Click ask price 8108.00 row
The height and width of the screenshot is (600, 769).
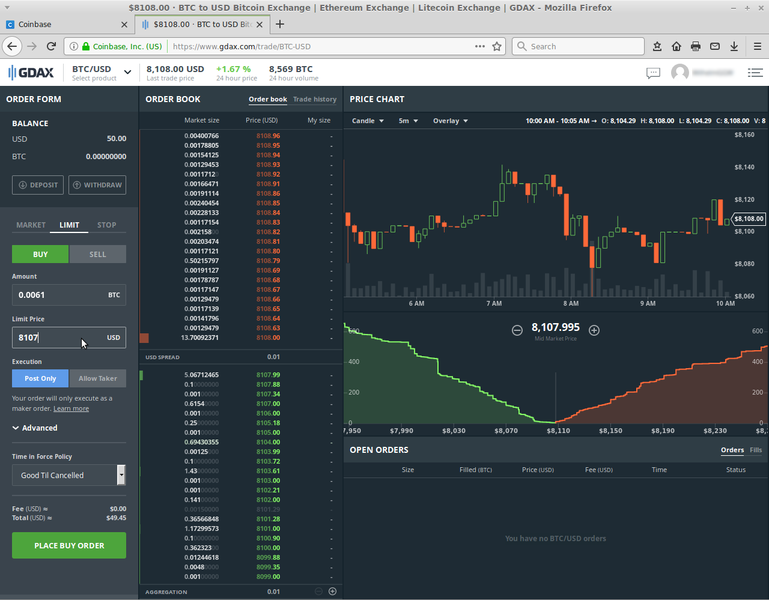240,338
